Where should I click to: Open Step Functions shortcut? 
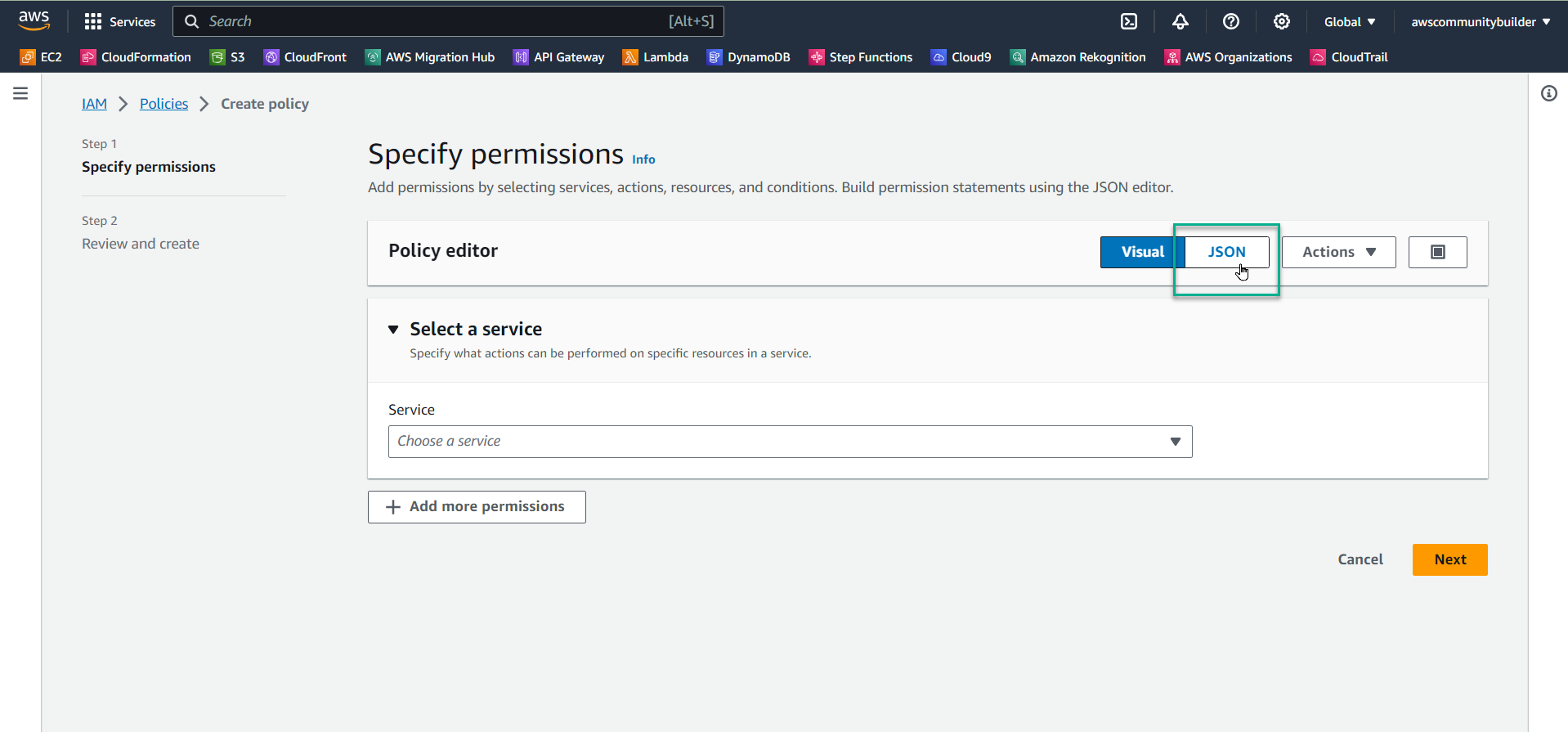click(x=861, y=57)
